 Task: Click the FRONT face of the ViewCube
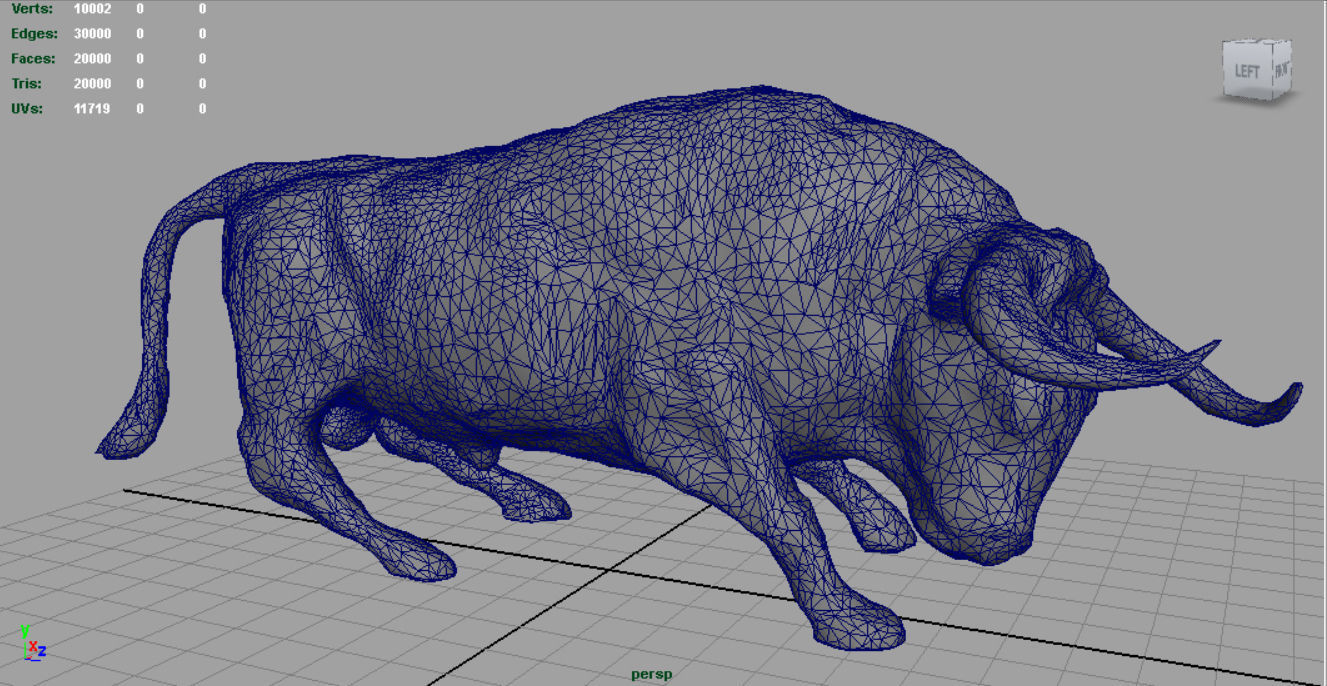(x=1281, y=70)
